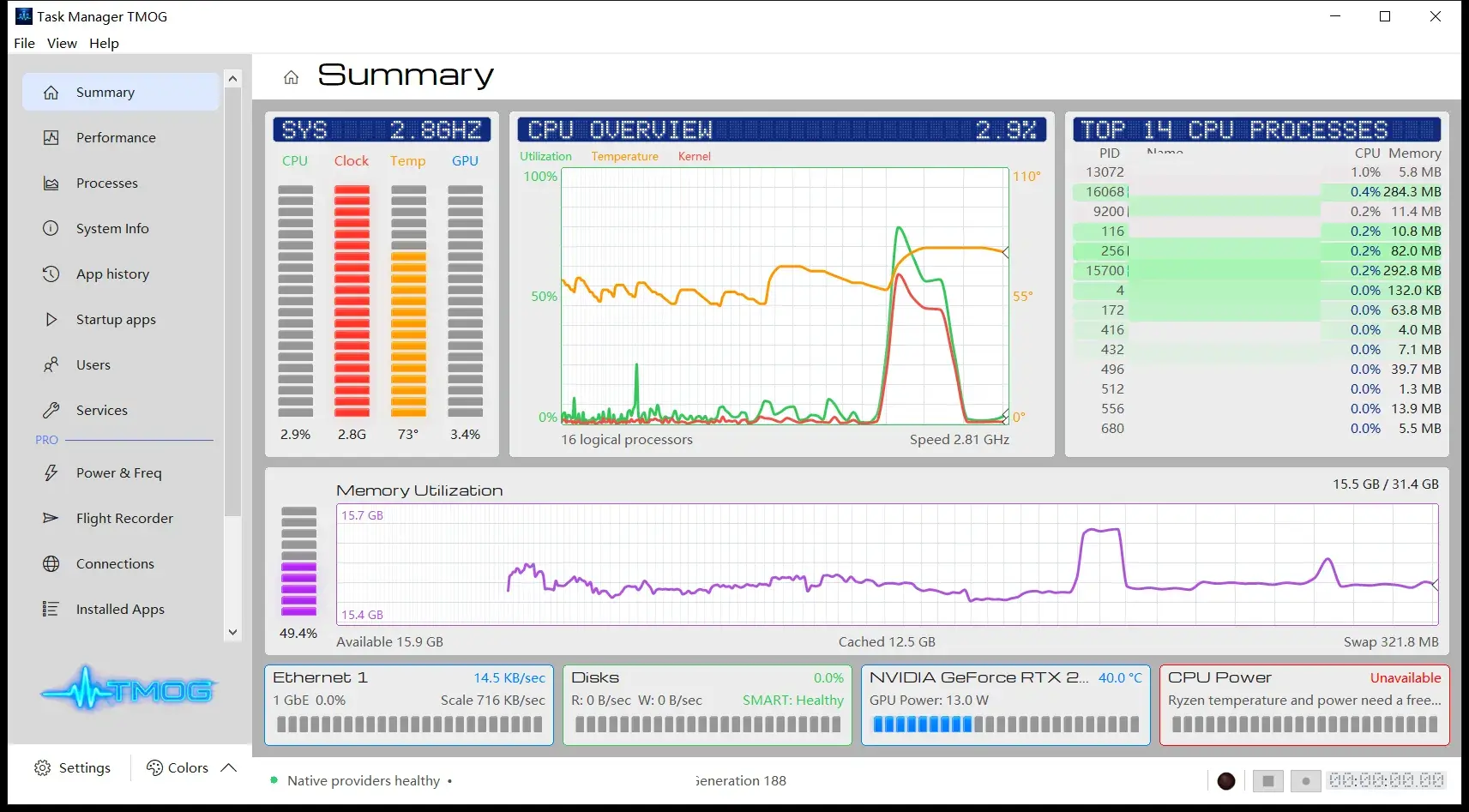This screenshot has height=812, width=1469.
Task: Click the TMOG logo in sidebar
Action: coord(129,689)
